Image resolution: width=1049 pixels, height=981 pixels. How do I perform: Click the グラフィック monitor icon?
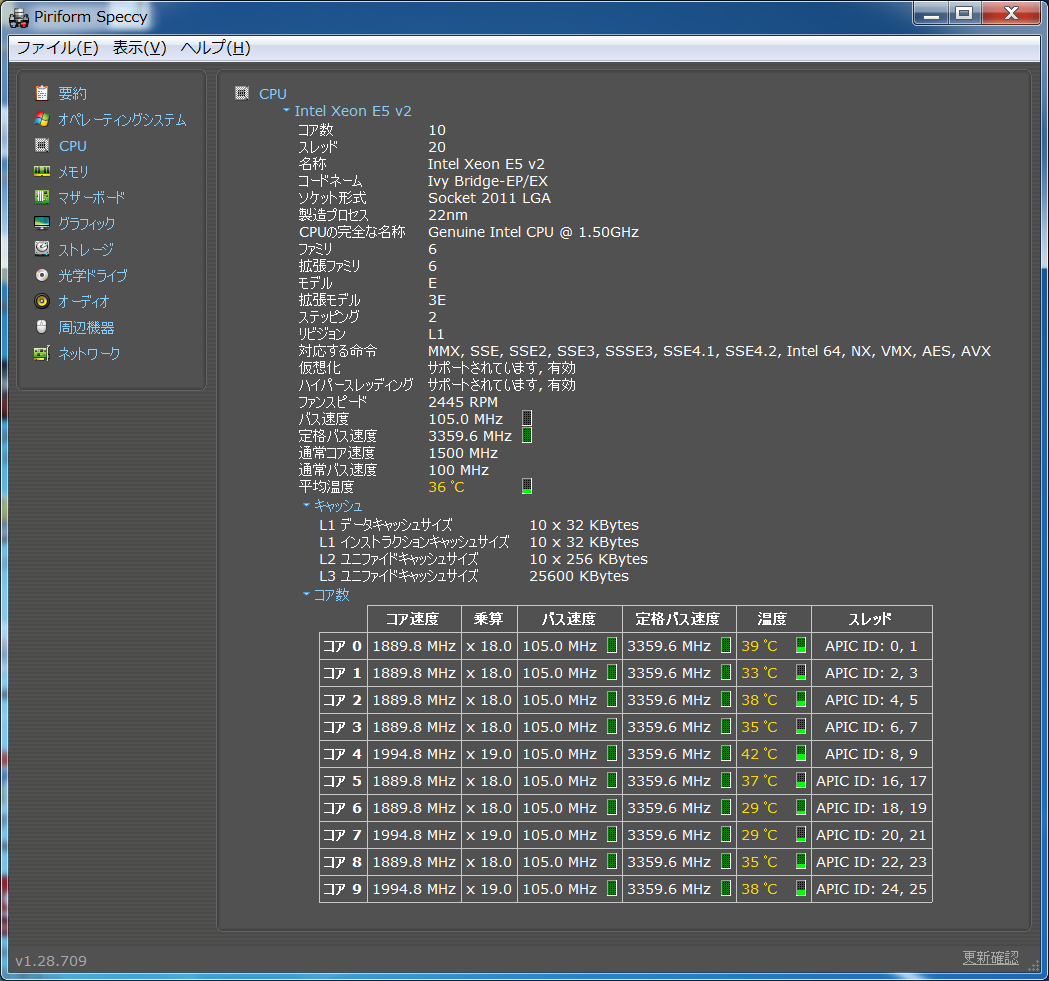[x=41, y=223]
